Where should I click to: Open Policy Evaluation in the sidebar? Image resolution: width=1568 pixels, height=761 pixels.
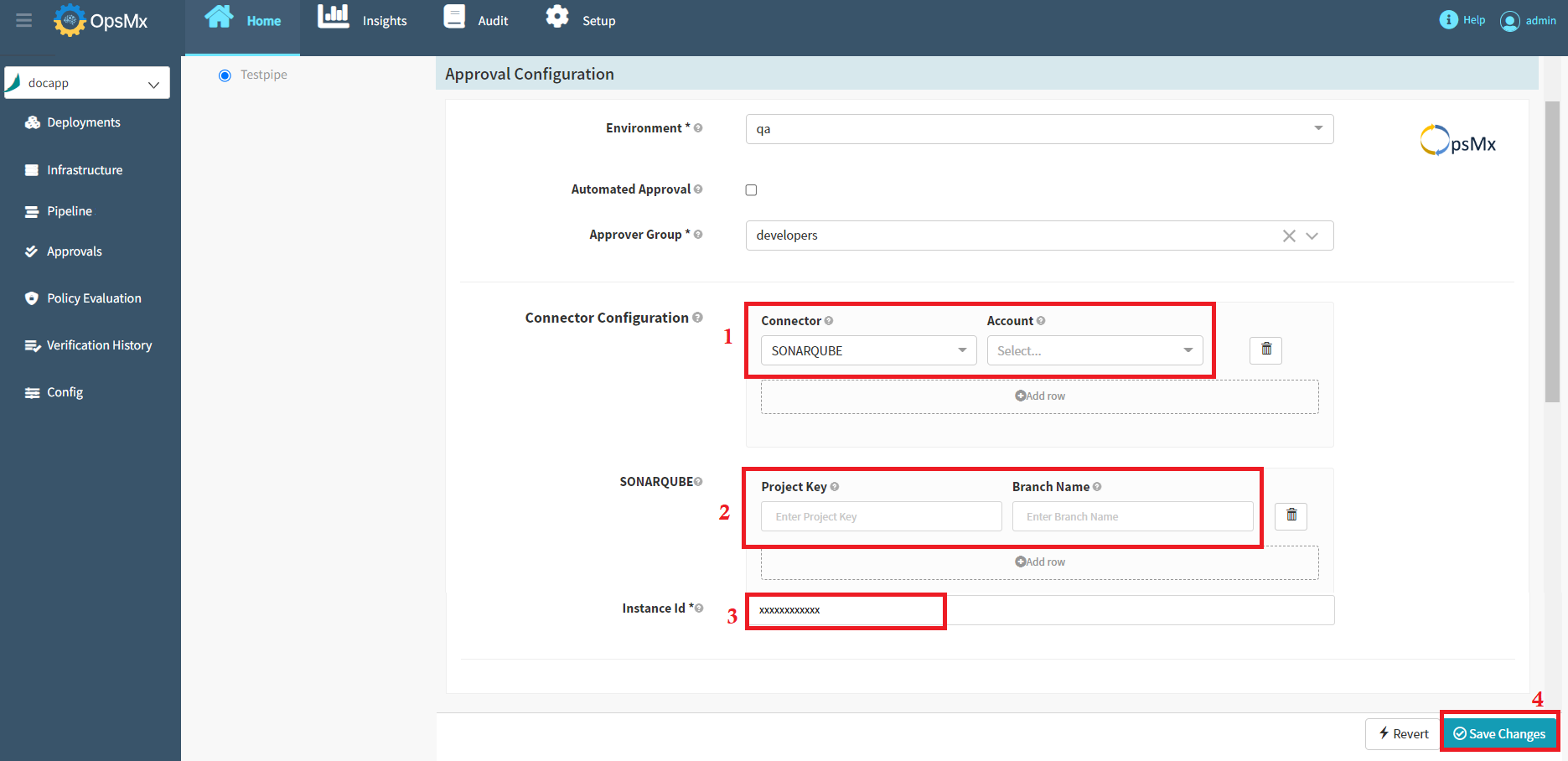[94, 298]
